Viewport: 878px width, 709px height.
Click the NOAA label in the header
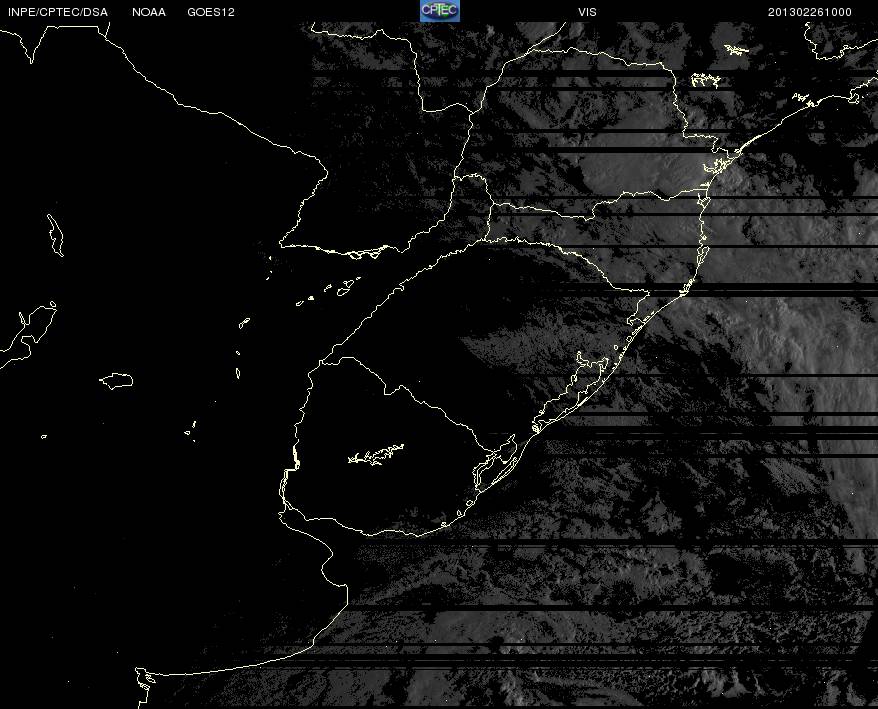pos(149,12)
